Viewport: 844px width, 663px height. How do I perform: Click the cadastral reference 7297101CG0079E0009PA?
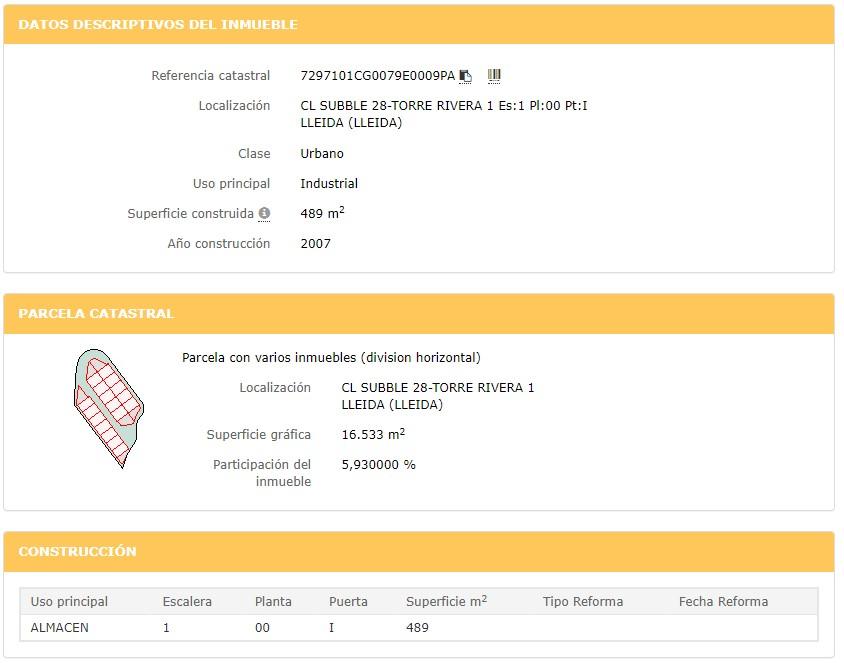point(377,76)
